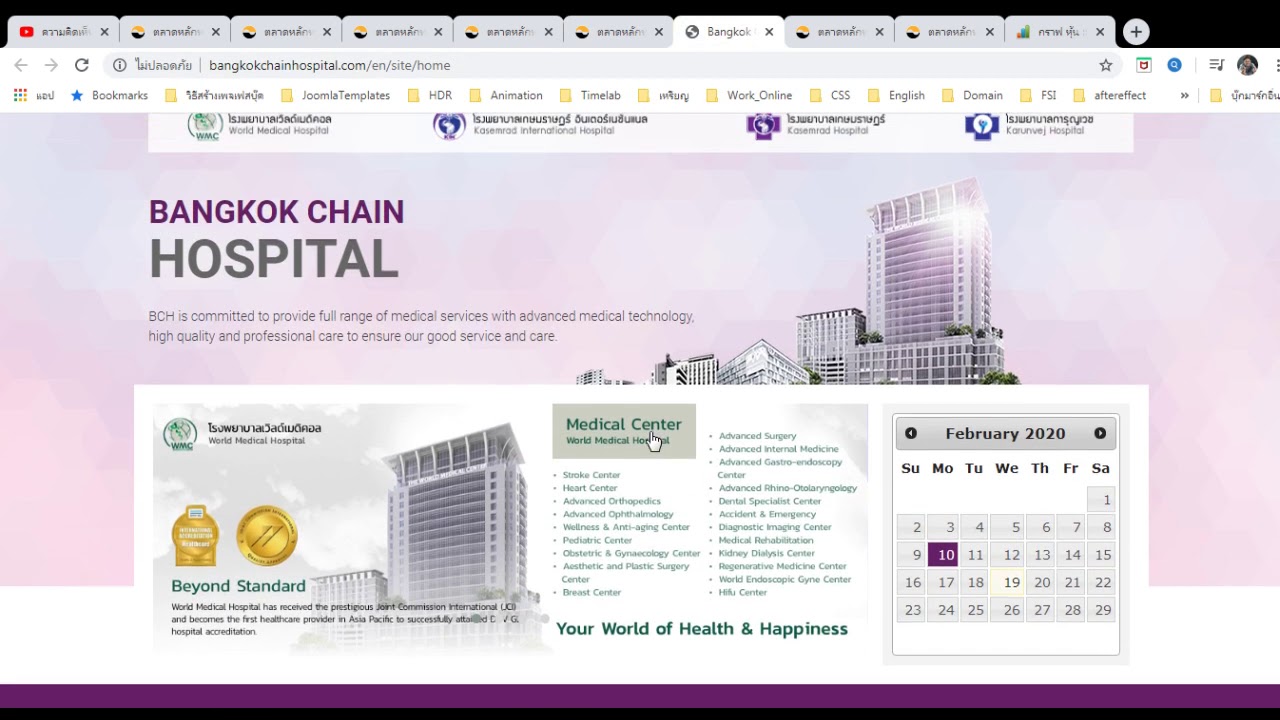Screen dimensions: 1280x720
Task: Go to previous month in calendar
Action: pyautogui.click(x=911, y=433)
